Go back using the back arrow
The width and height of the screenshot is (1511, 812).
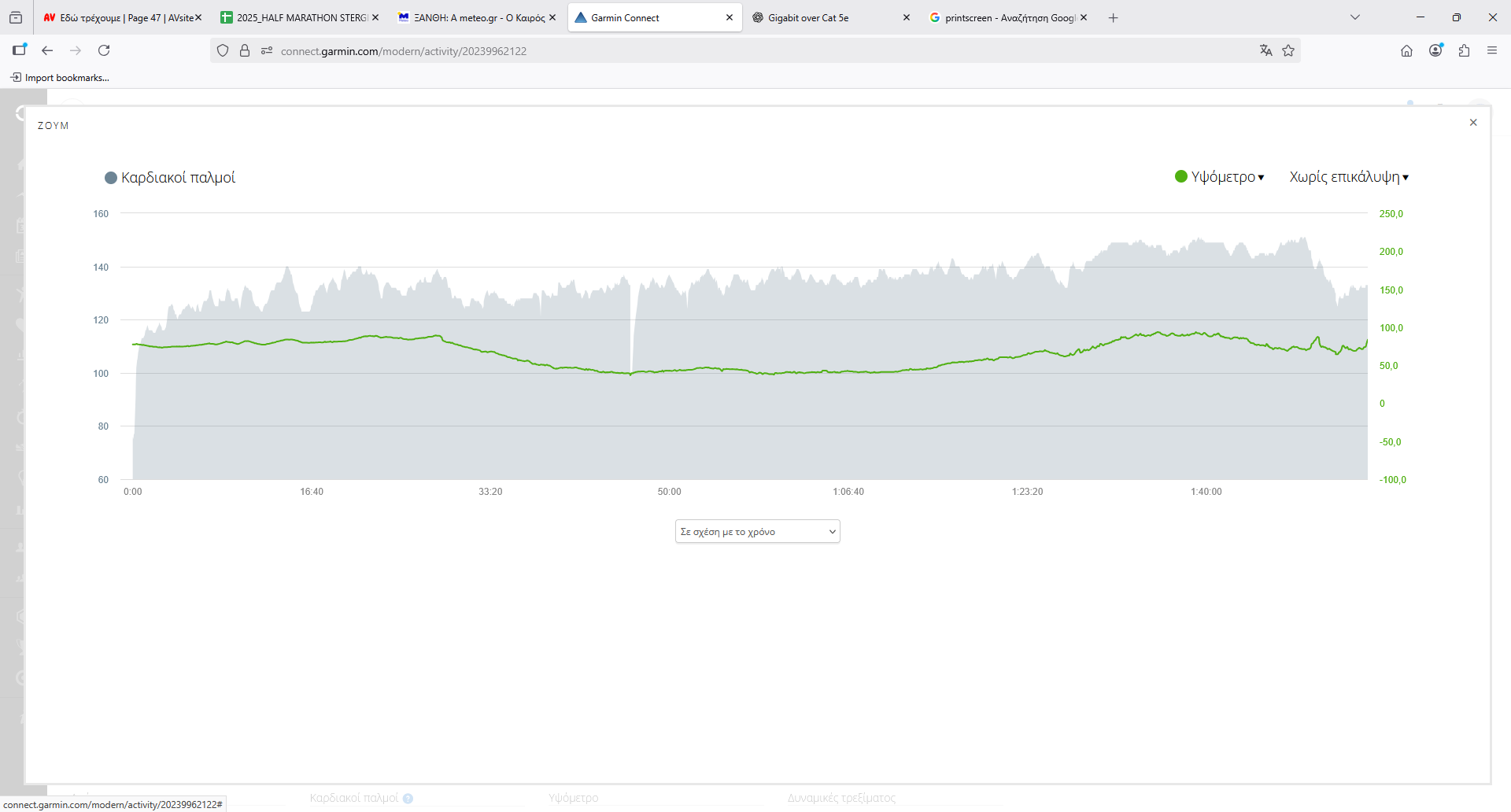(47, 50)
